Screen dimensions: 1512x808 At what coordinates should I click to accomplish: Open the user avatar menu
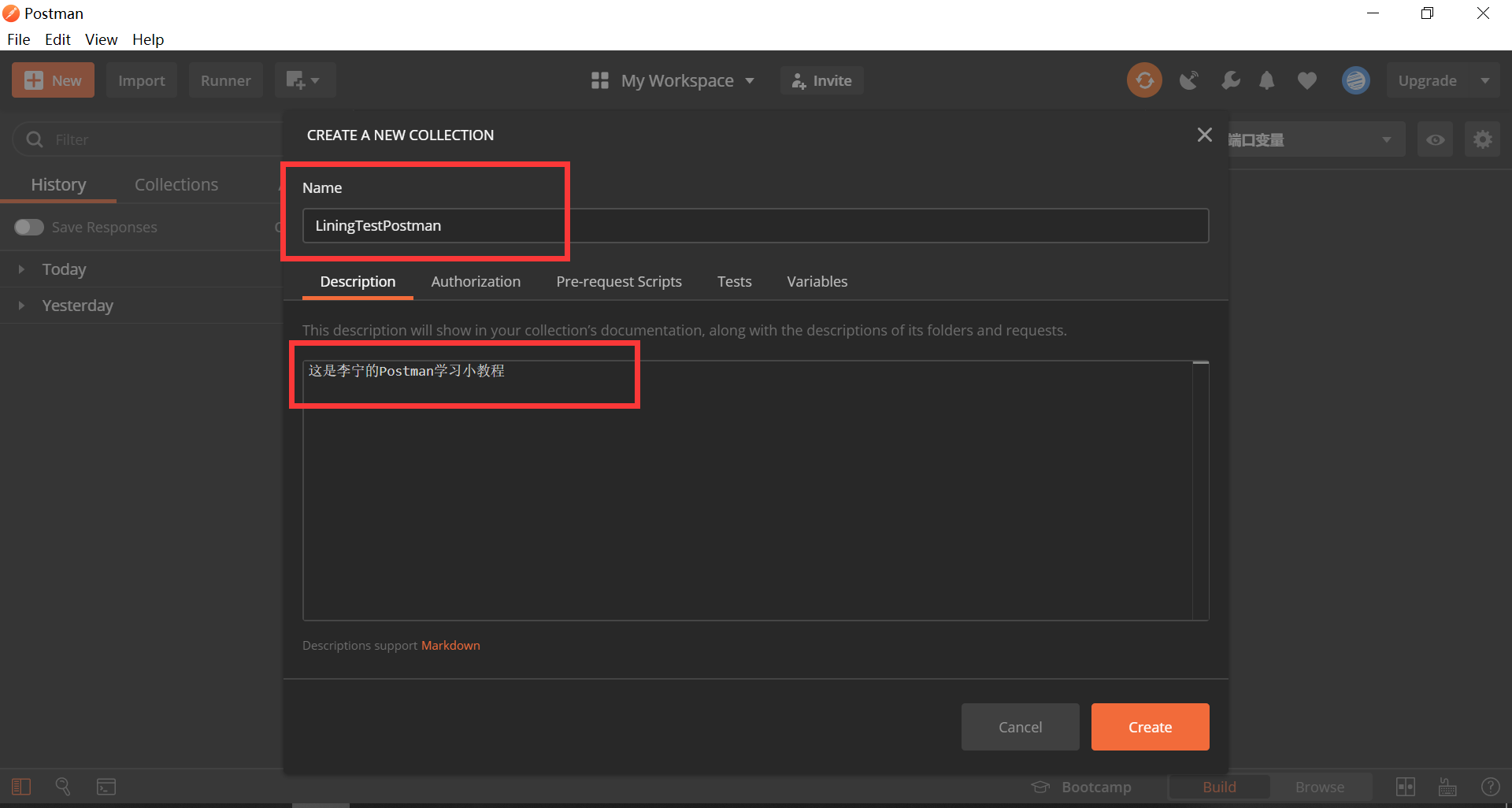[1355, 80]
